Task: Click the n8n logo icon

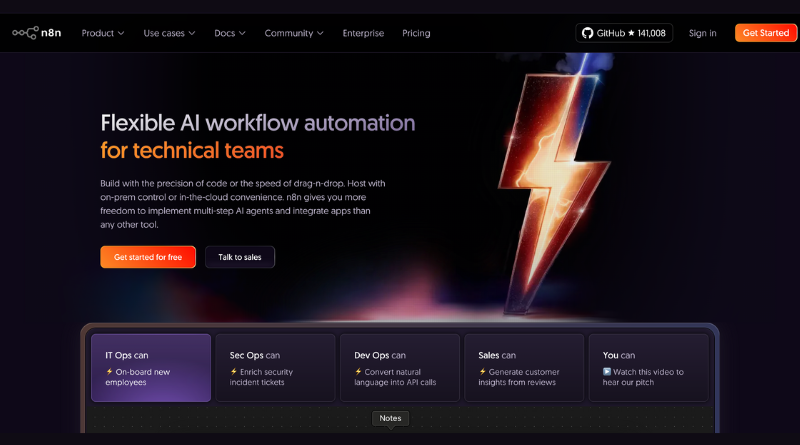Action: (24, 33)
